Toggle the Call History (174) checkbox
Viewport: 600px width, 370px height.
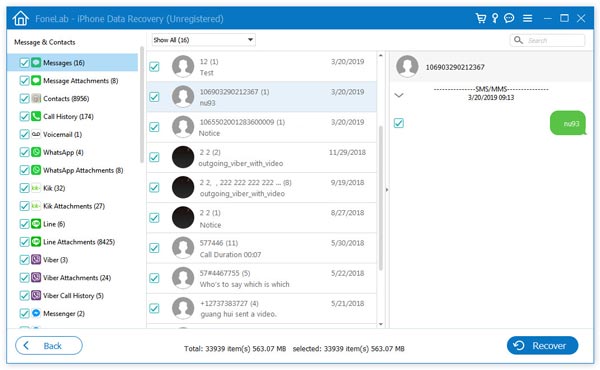(24, 116)
